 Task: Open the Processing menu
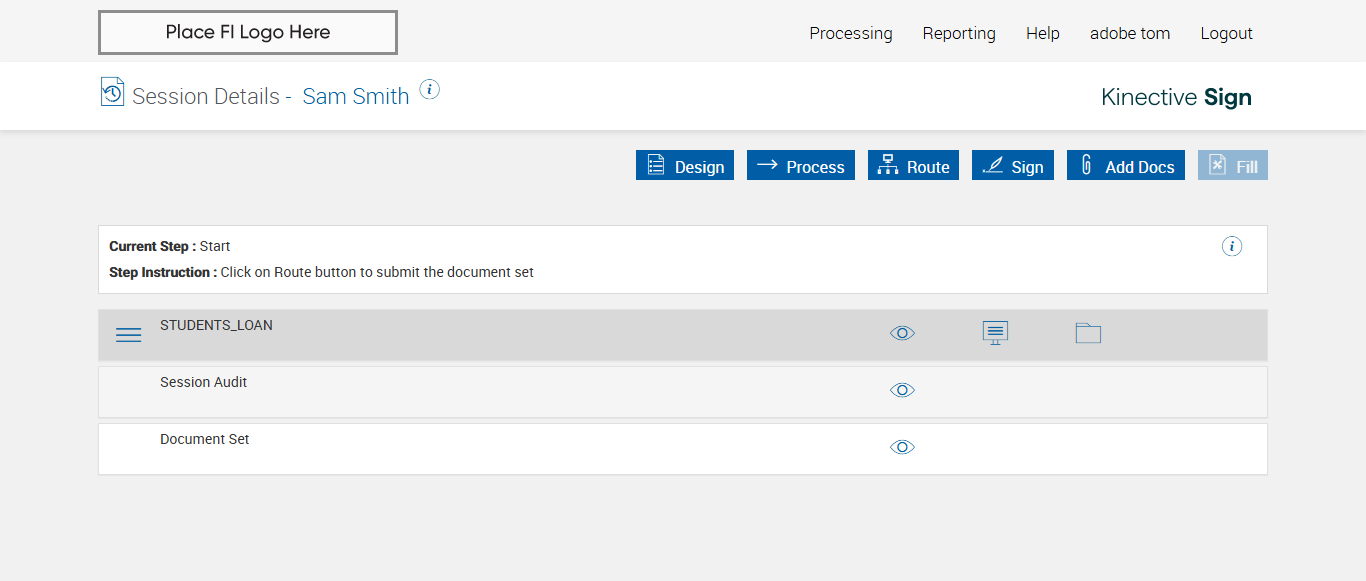coord(851,33)
